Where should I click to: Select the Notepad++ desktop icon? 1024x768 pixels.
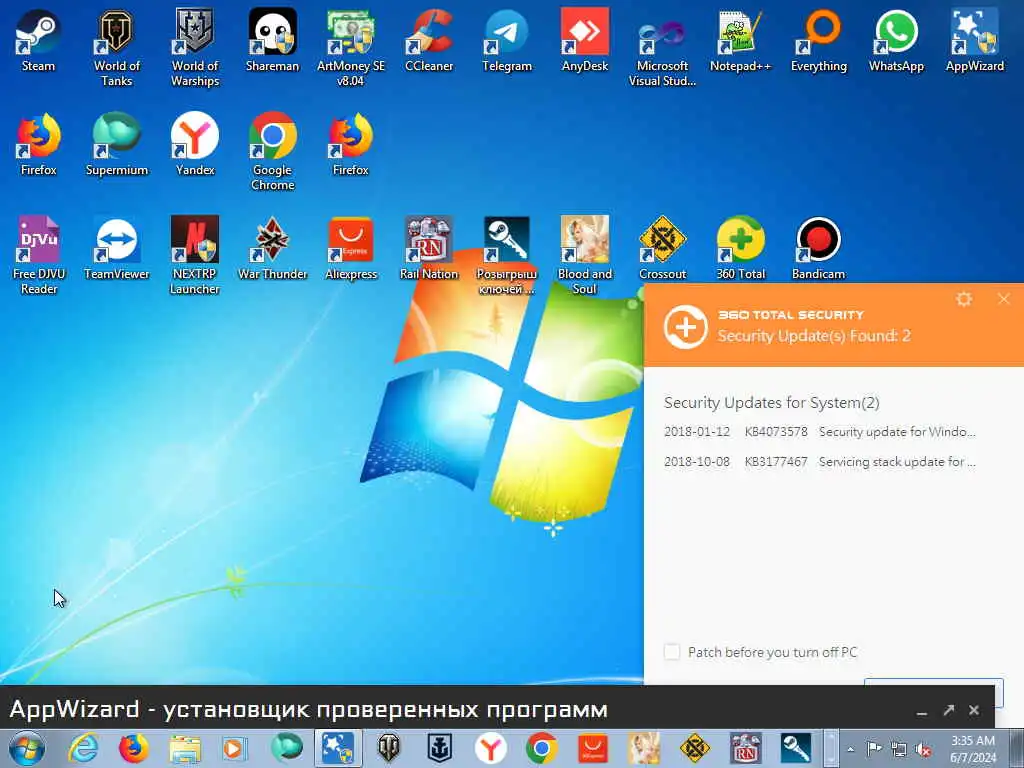(x=740, y=40)
